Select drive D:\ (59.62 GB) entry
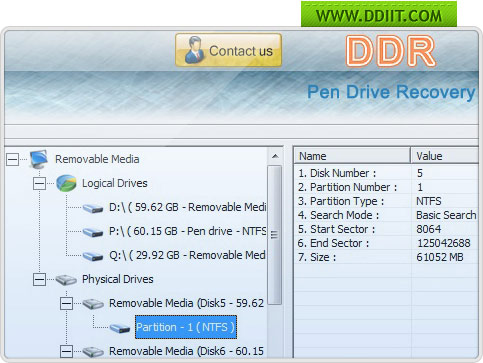 187,207
